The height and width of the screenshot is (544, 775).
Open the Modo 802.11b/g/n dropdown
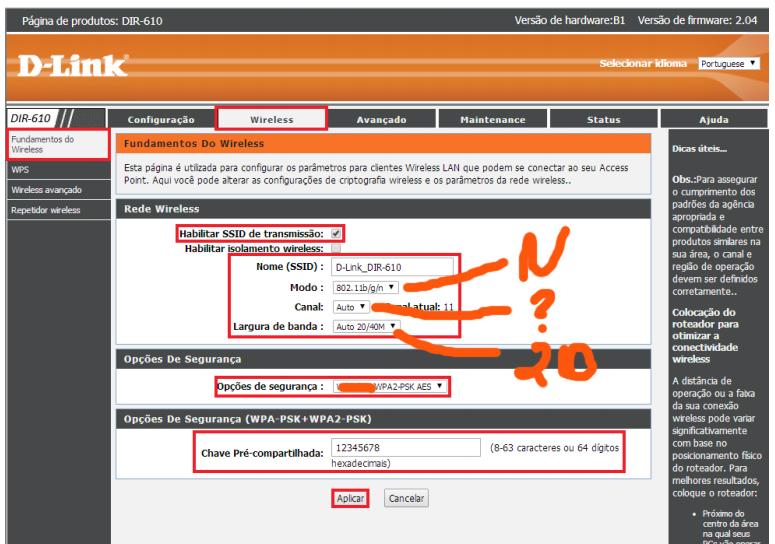click(x=365, y=287)
